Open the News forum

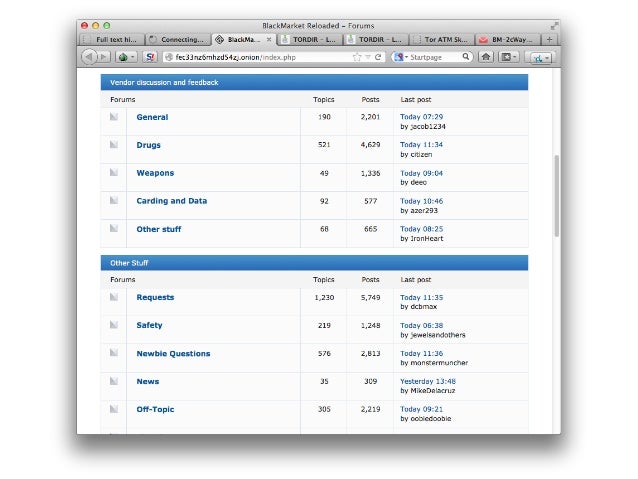148,382
